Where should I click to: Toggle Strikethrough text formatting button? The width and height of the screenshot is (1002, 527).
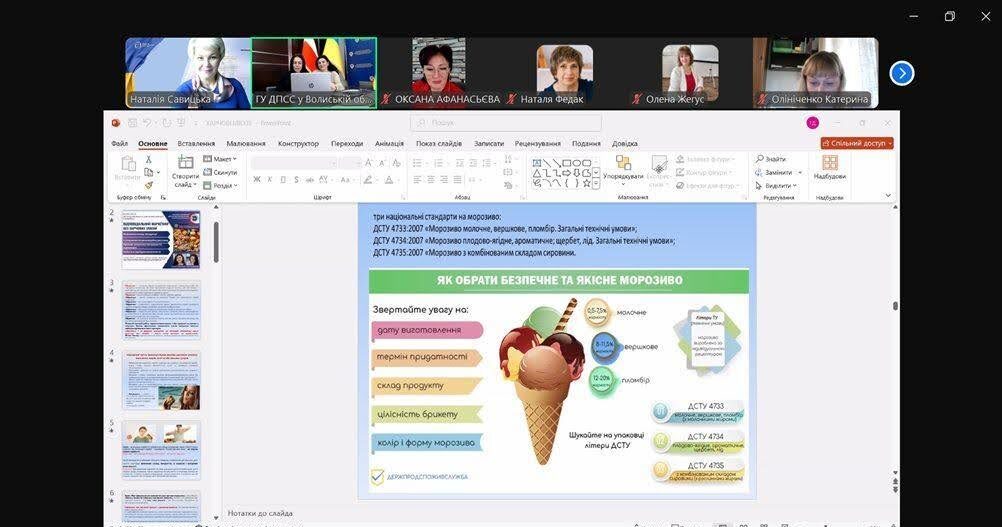(297, 180)
